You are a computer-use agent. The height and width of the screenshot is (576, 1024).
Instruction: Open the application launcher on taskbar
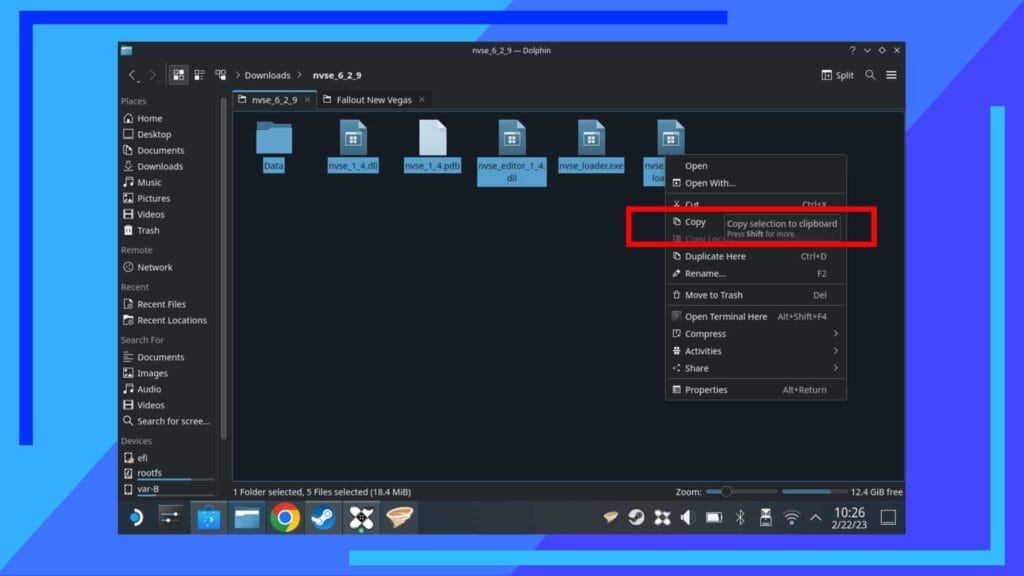pyautogui.click(x=136, y=518)
